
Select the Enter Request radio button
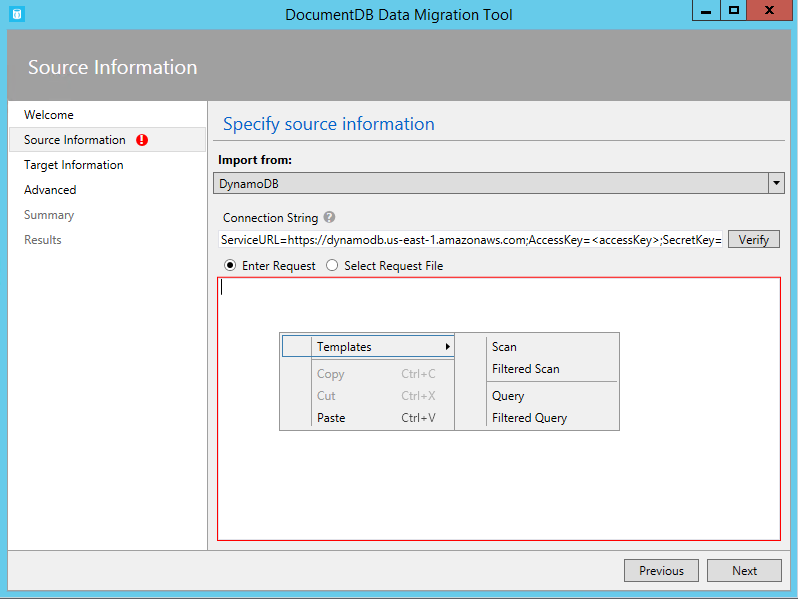point(230,266)
